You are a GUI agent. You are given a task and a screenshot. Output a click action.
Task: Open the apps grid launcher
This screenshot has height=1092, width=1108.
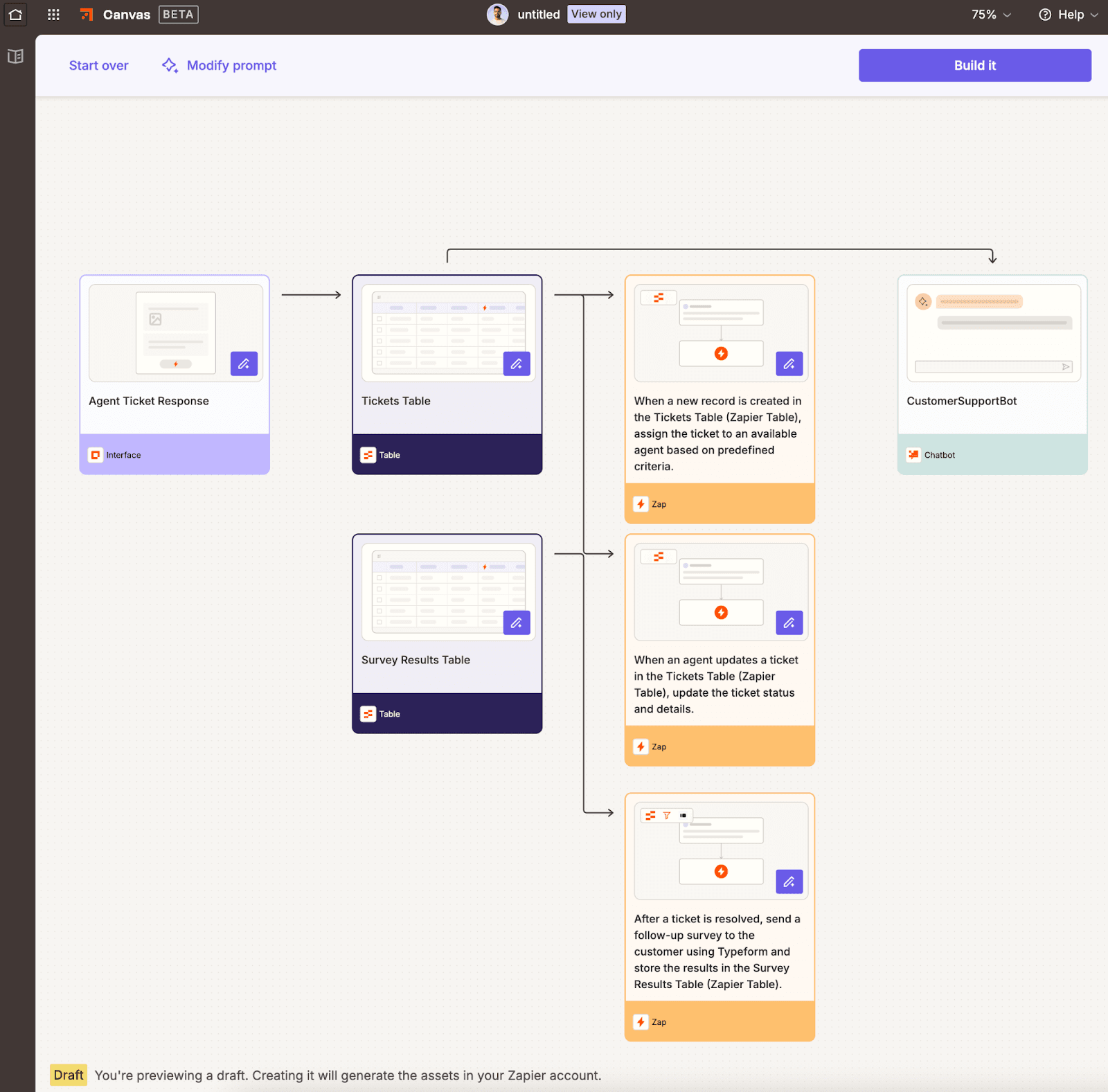click(x=53, y=15)
